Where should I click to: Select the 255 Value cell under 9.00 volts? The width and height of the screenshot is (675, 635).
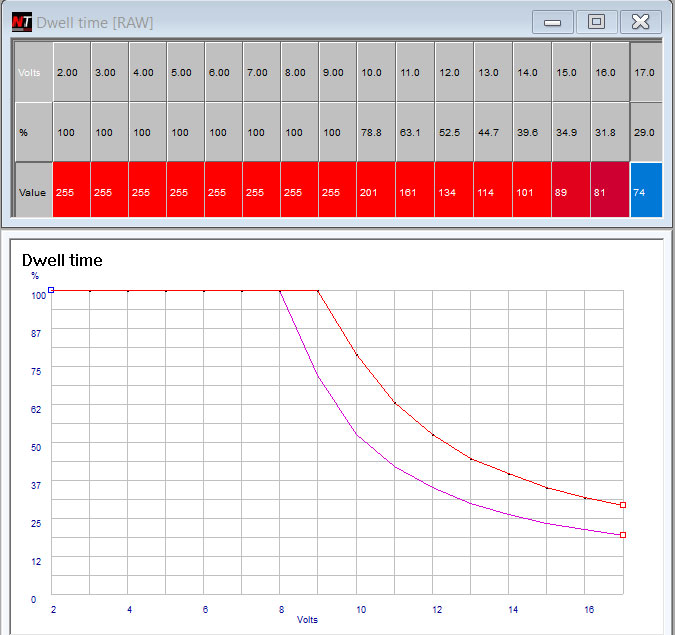(x=338, y=192)
